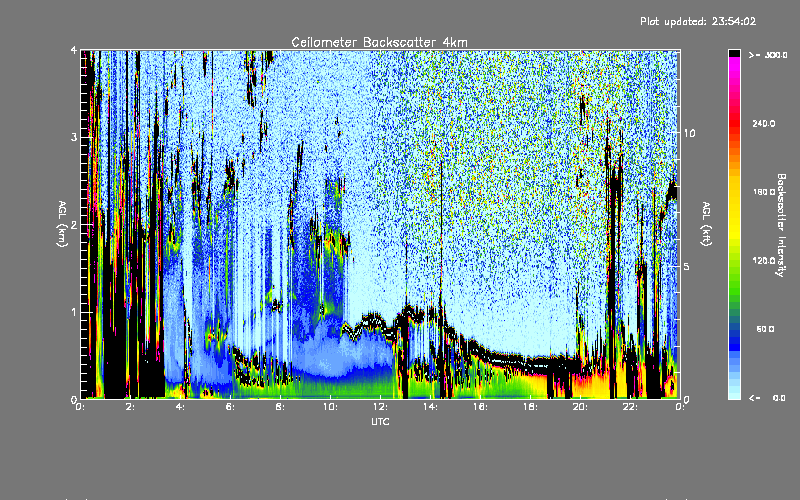Click the '6:' UTC time tick
Viewport: 800px width, 500px height.
click(231, 407)
